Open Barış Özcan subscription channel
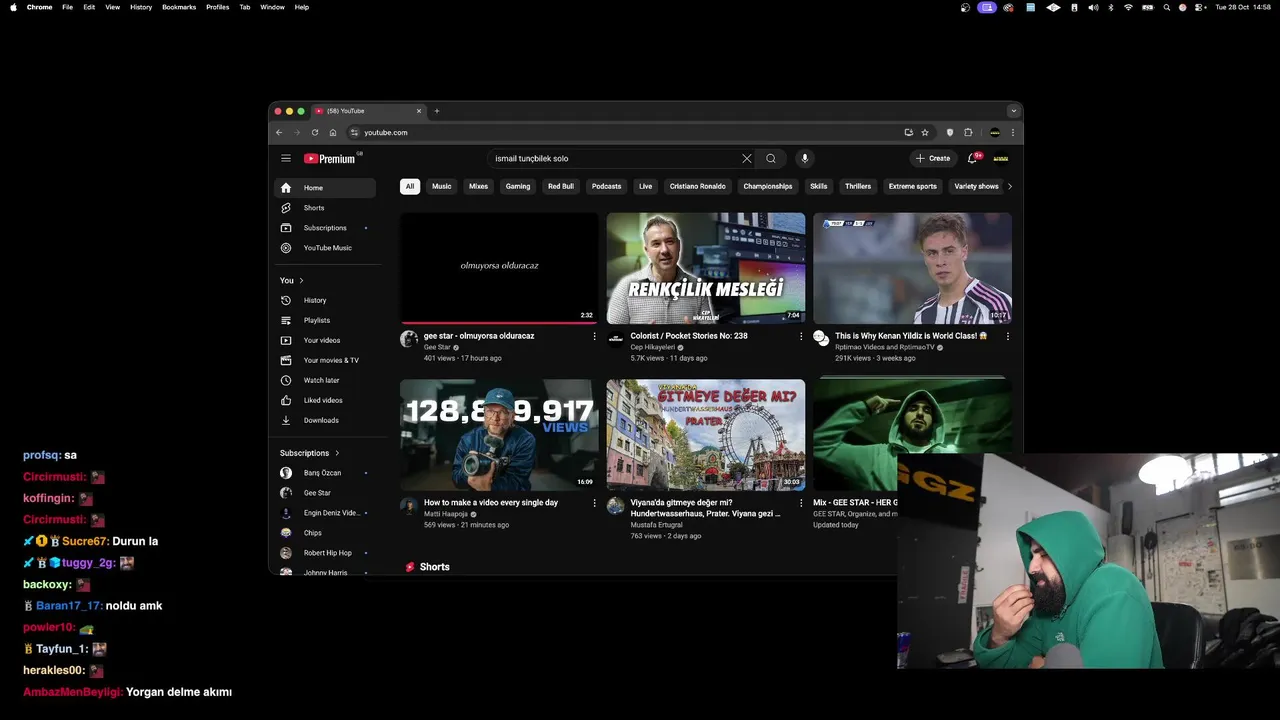 [325, 473]
